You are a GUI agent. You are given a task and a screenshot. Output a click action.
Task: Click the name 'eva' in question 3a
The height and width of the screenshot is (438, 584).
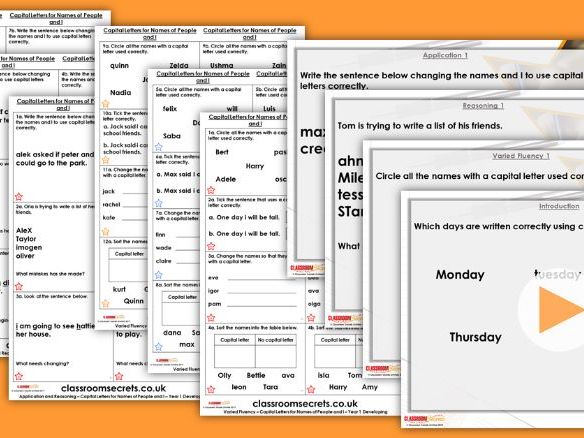tap(213, 278)
